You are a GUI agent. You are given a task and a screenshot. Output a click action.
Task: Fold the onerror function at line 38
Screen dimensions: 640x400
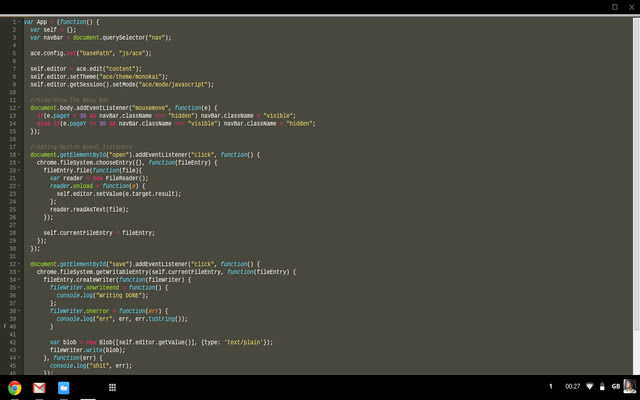(19, 311)
